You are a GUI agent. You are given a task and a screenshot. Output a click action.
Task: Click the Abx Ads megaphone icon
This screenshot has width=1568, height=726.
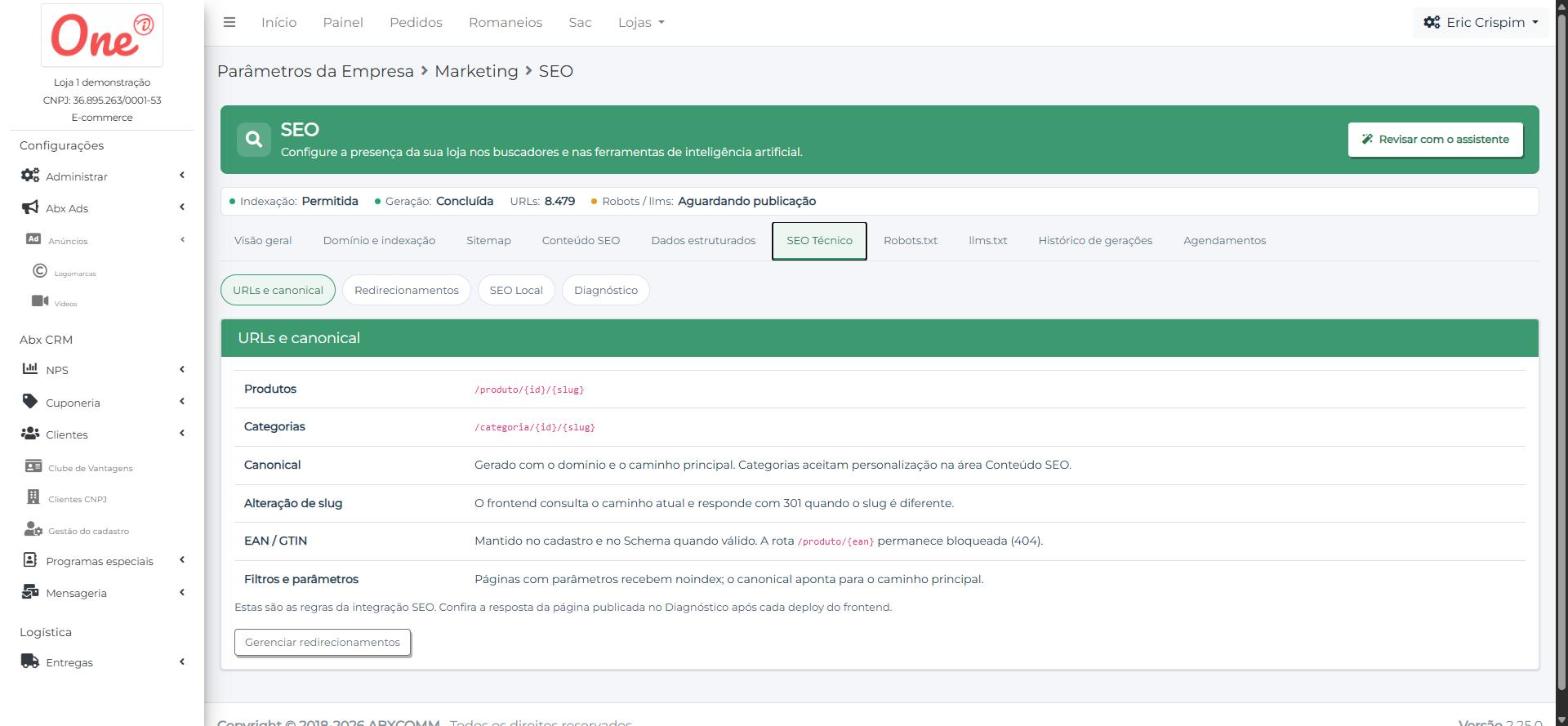click(x=30, y=208)
